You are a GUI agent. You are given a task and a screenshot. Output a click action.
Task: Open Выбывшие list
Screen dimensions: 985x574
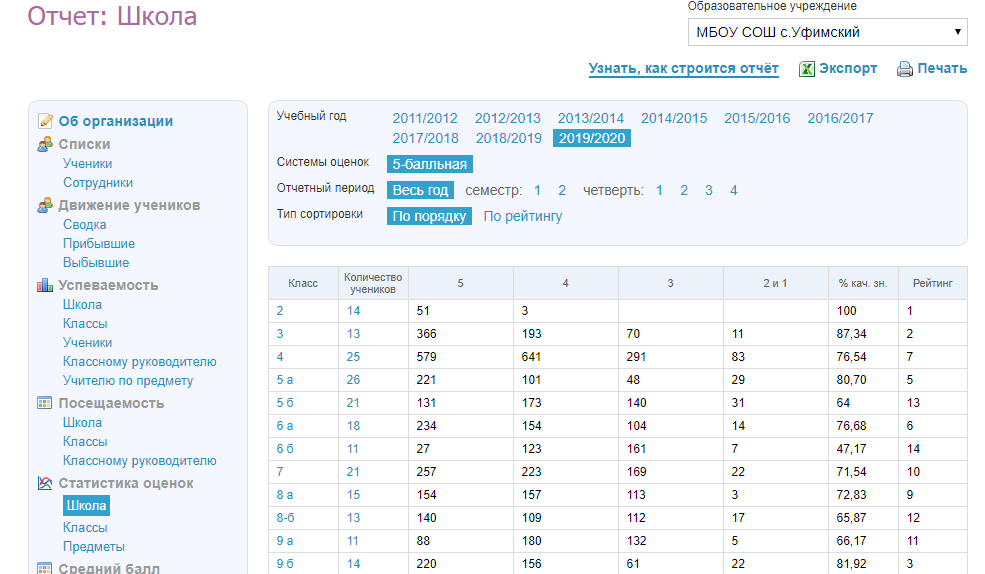96,263
